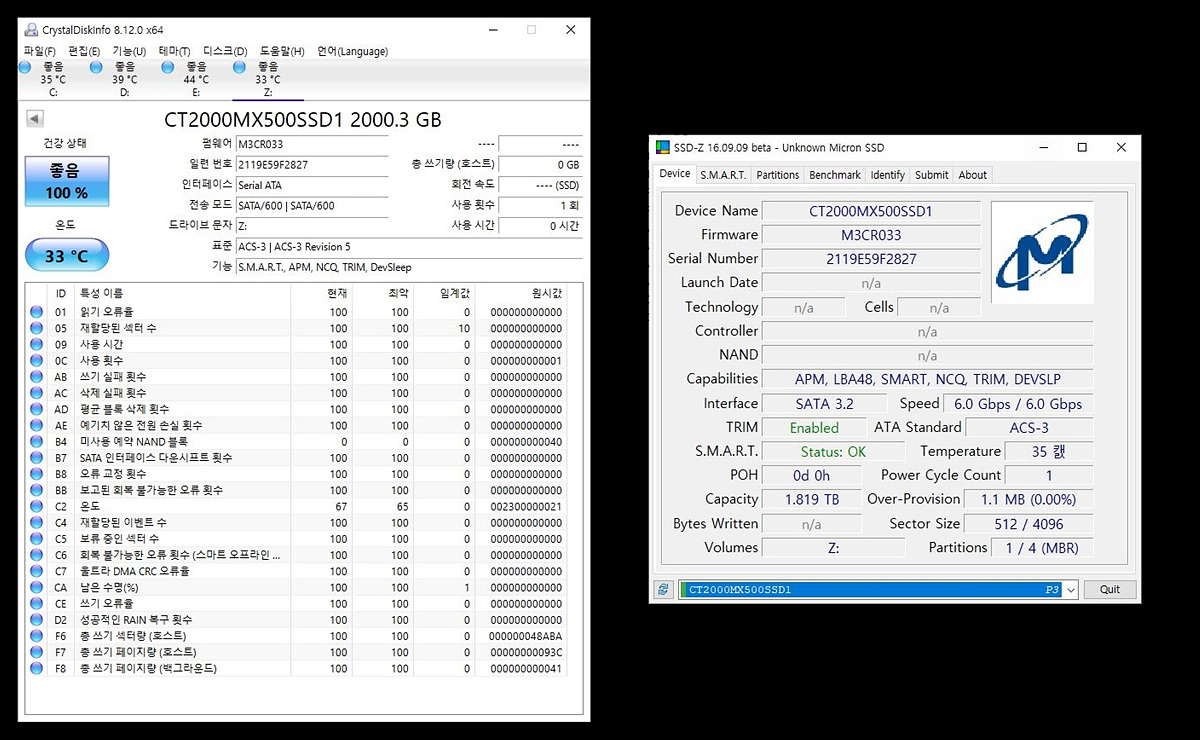Click the previous disk arrow button
The image size is (1200, 740).
click(x=34, y=119)
